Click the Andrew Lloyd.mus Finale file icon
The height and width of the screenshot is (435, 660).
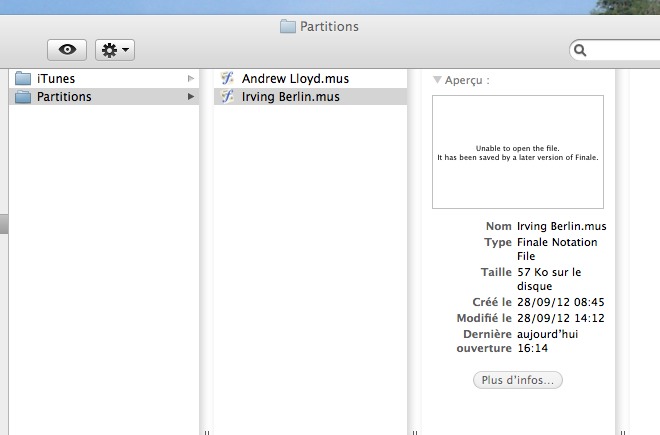coord(227,78)
